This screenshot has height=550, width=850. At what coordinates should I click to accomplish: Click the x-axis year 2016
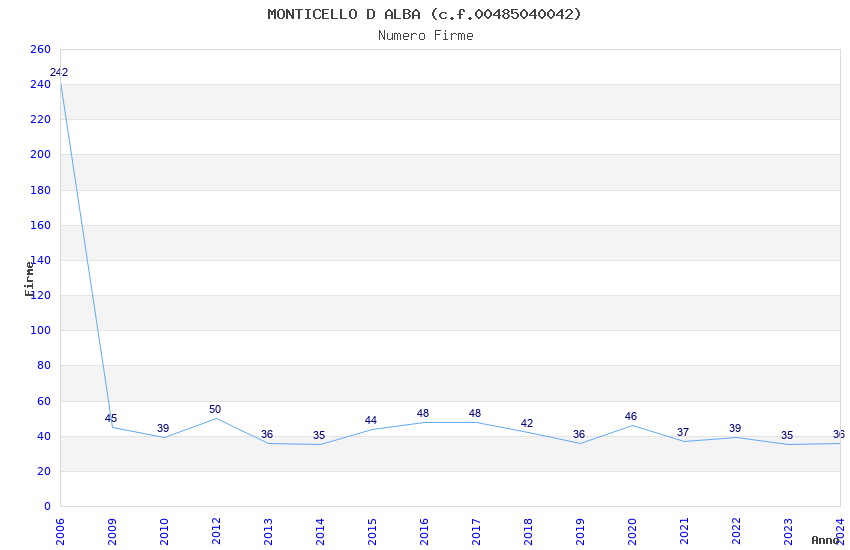[424, 532]
